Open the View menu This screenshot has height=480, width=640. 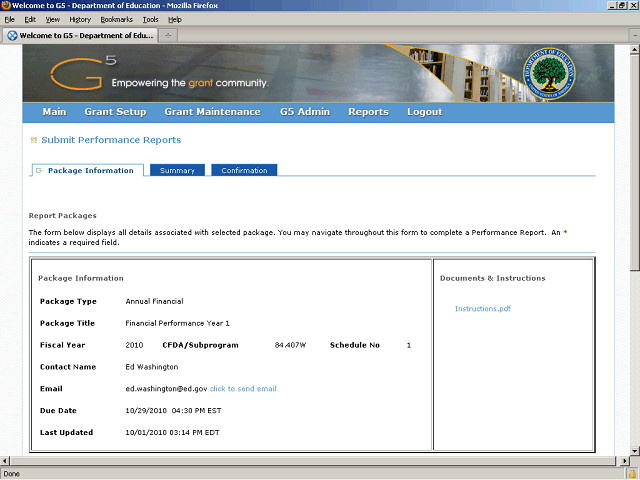coord(53,20)
